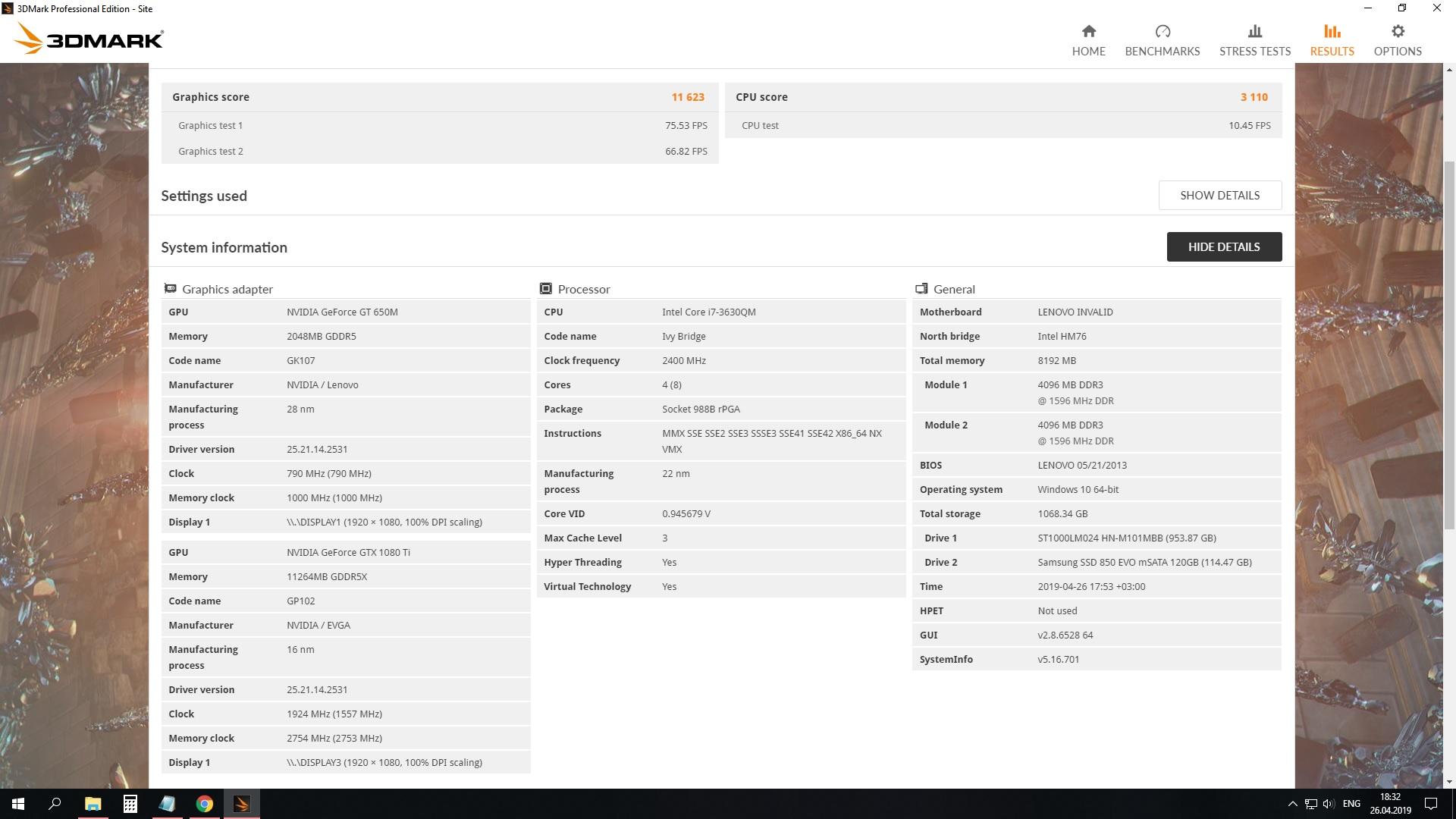Viewport: 1456px width, 819px height.
Task: Click the GP102 code name value
Action: pos(300,601)
